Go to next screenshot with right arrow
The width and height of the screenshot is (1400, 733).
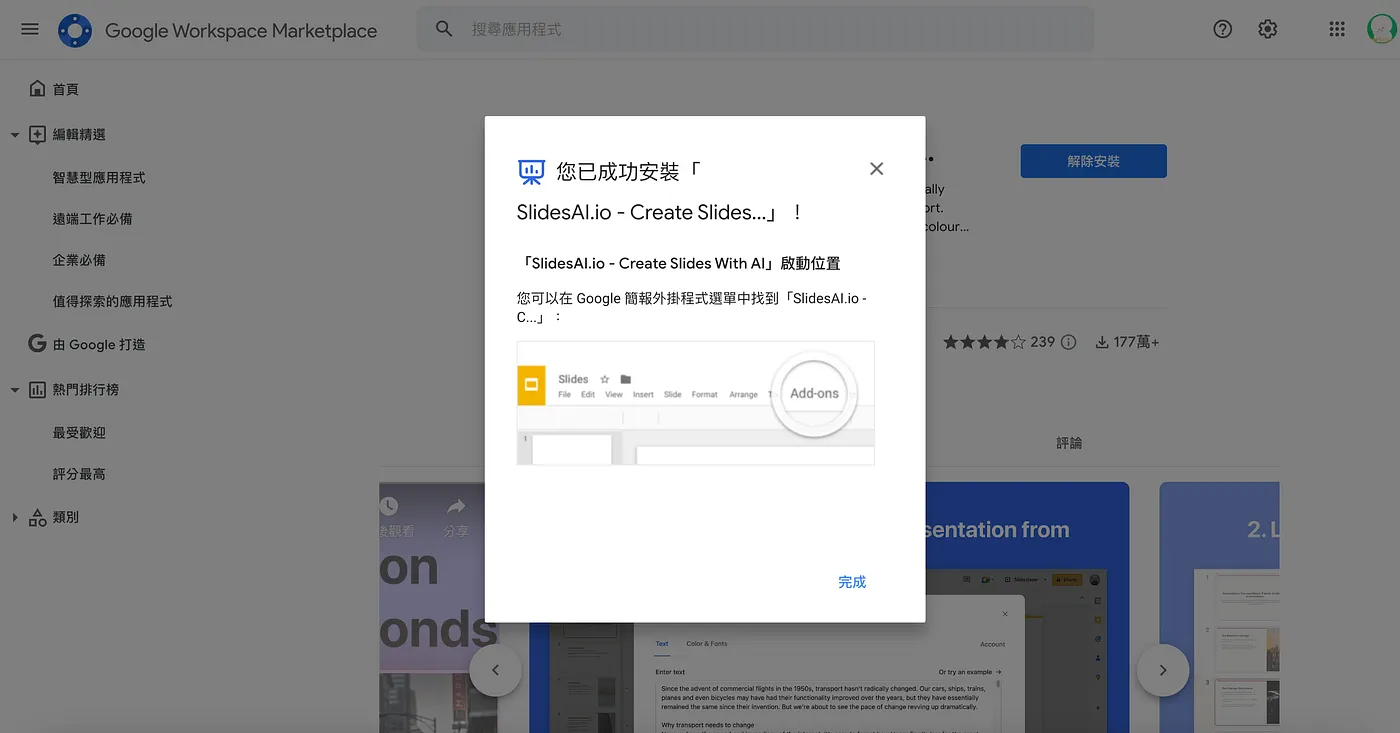click(1163, 670)
